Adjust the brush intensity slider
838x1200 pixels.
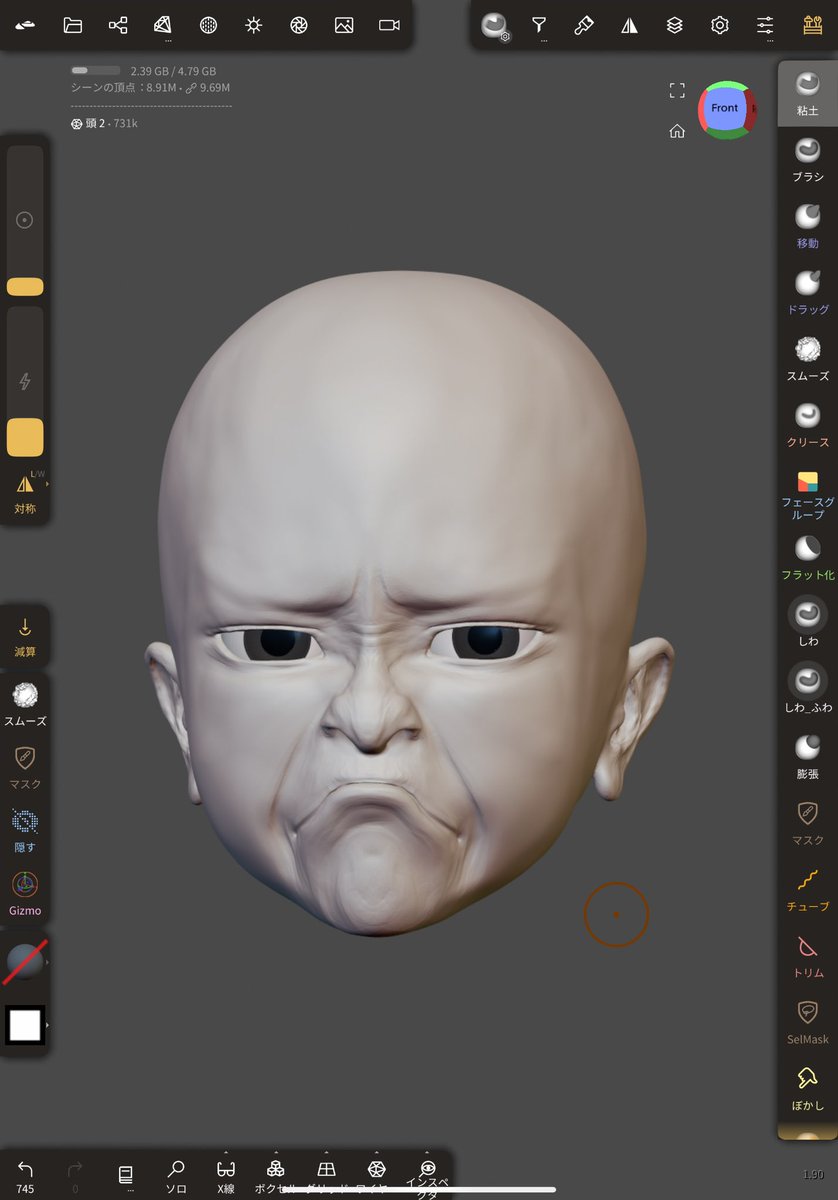tap(25, 381)
